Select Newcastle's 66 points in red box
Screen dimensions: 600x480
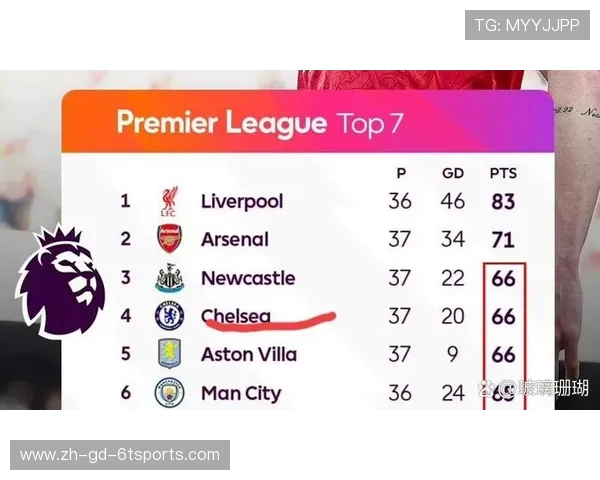[503, 278]
